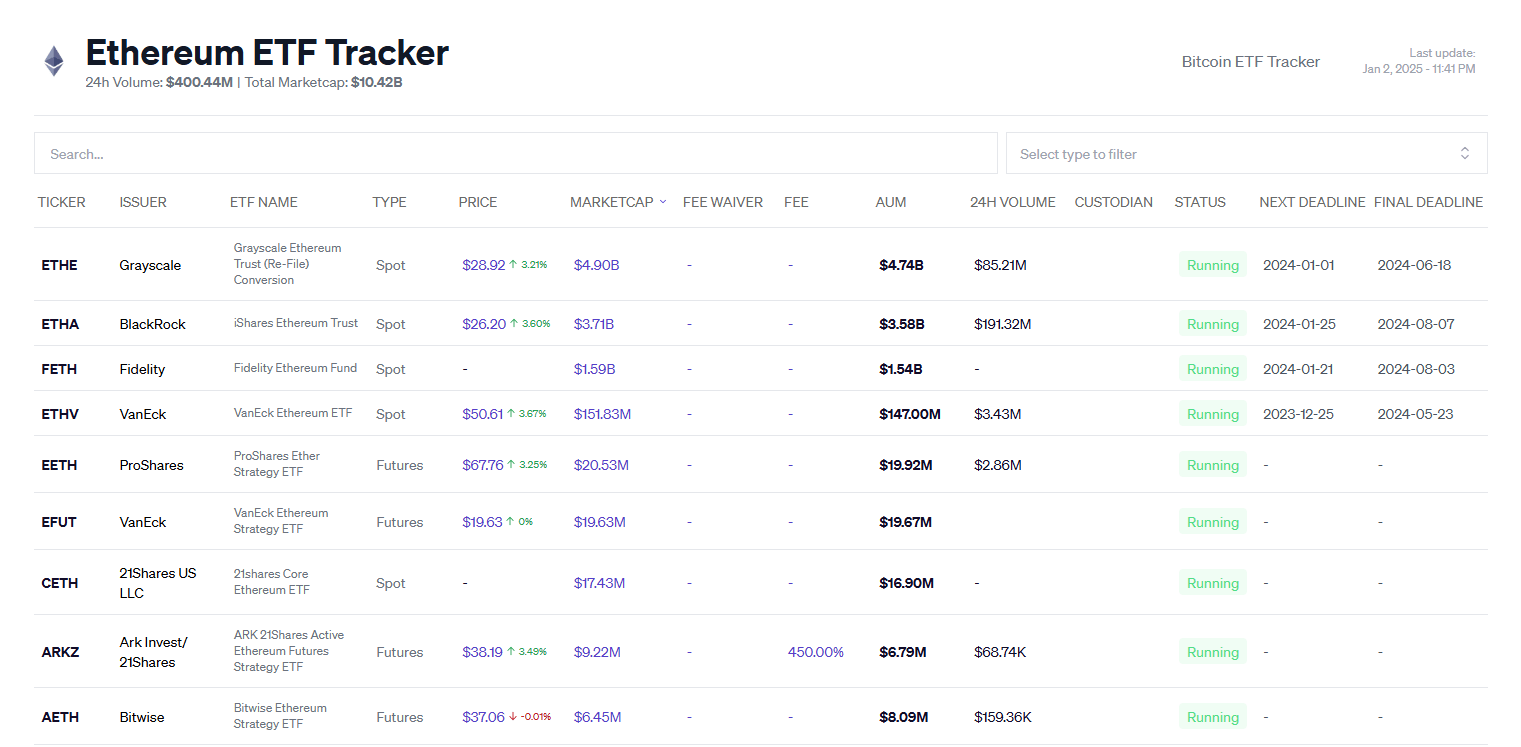Click the ETHV ticker cell
This screenshot has height=747, width=1521.
(60, 414)
